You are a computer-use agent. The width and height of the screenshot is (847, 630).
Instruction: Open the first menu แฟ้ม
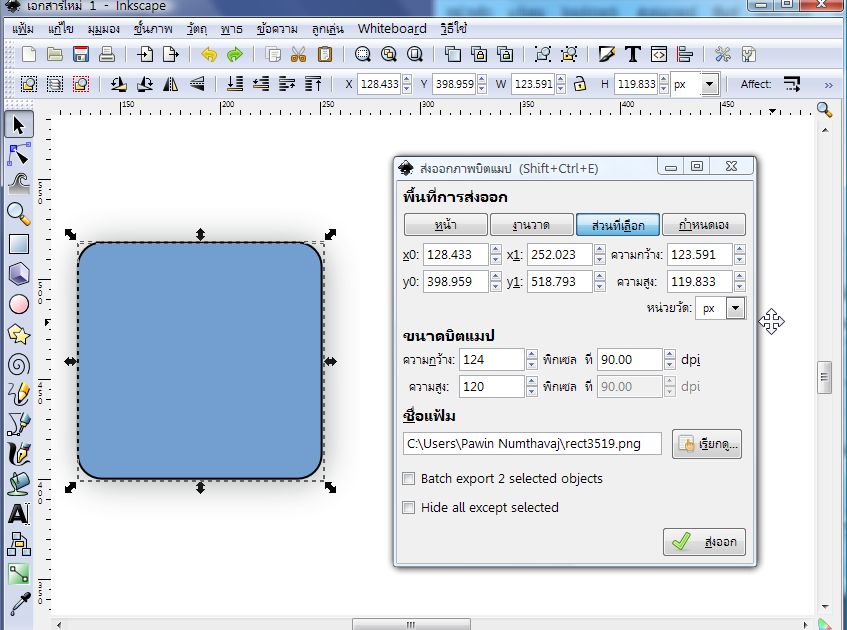(22, 28)
